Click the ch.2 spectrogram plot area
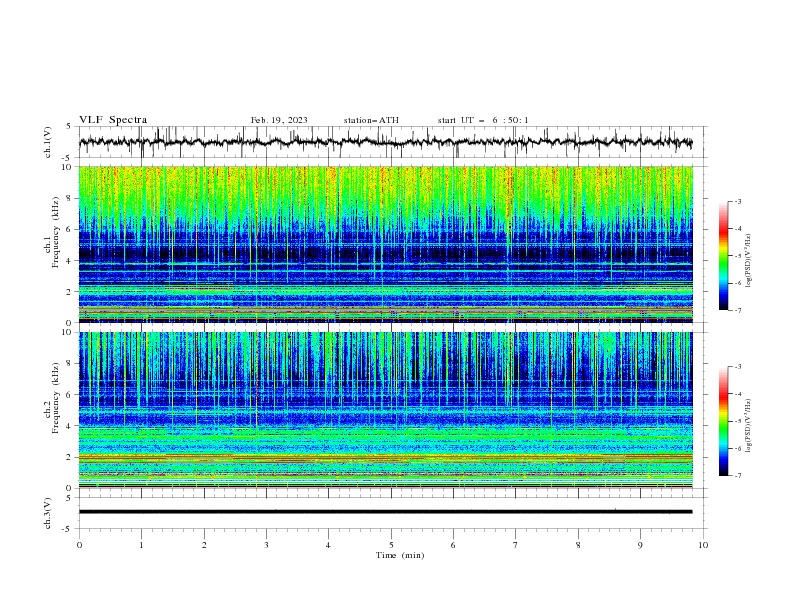This screenshot has width=792, height=612. [x=385, y=410]
